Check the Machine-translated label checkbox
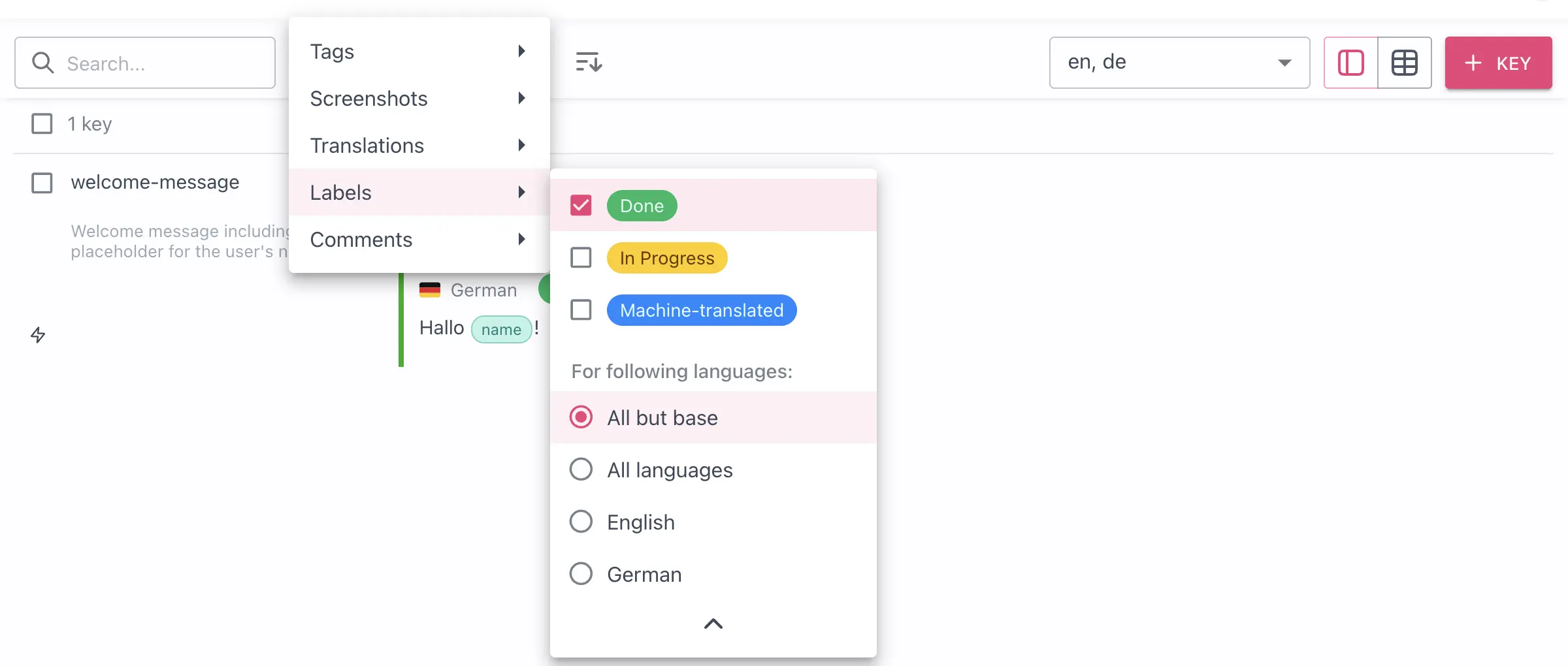Viewport: 1568px width, 666px height. tap(581, 309)
